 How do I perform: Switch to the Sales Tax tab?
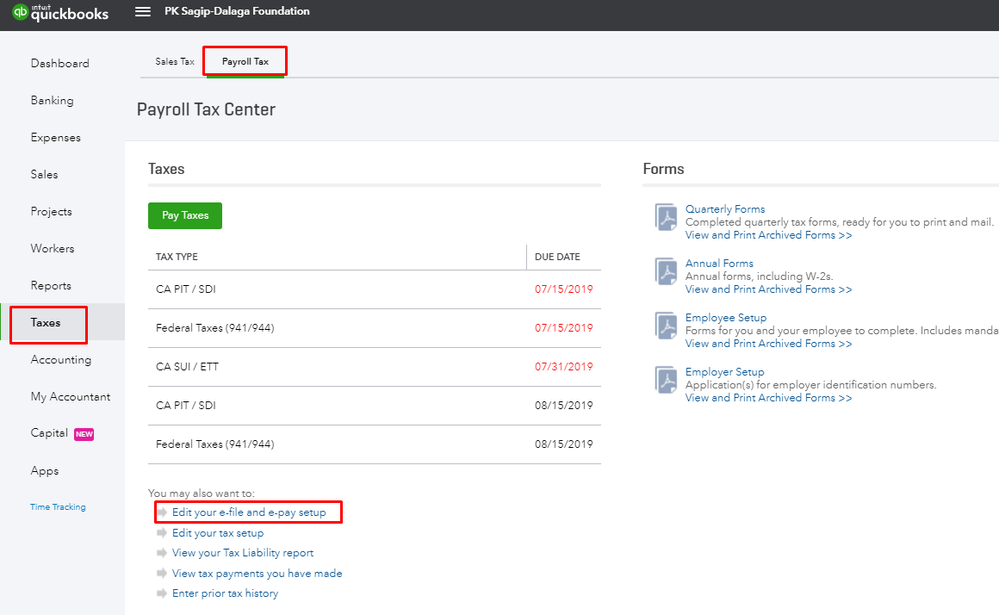point(175,62)
